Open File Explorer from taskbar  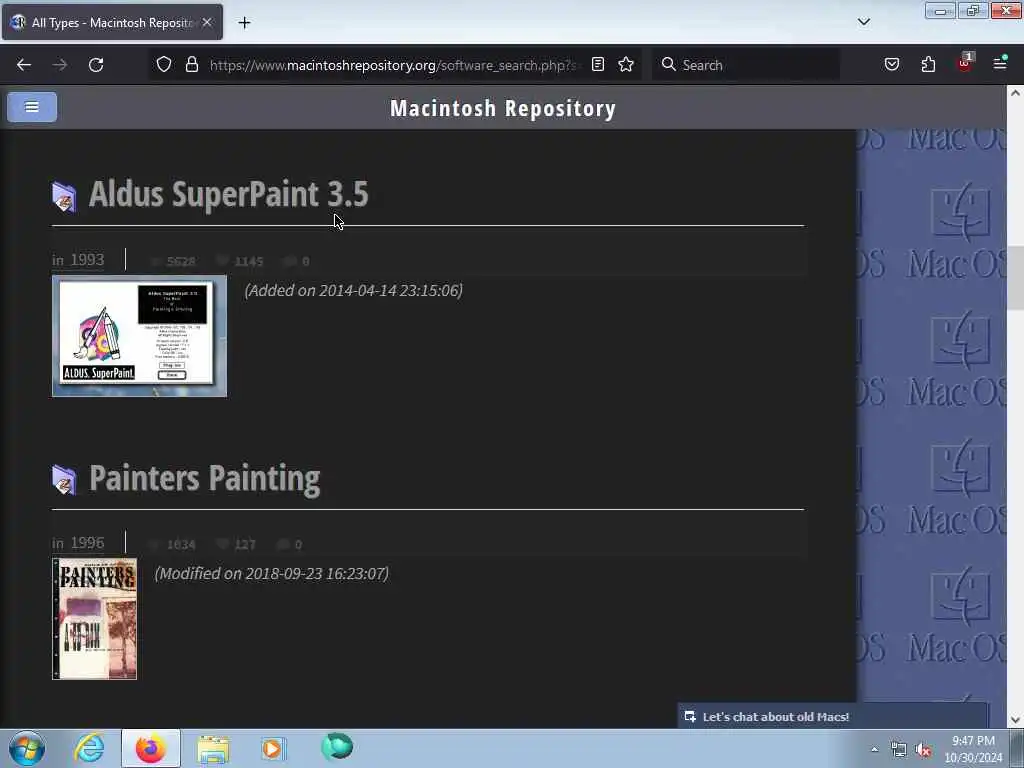coord(213,748)
